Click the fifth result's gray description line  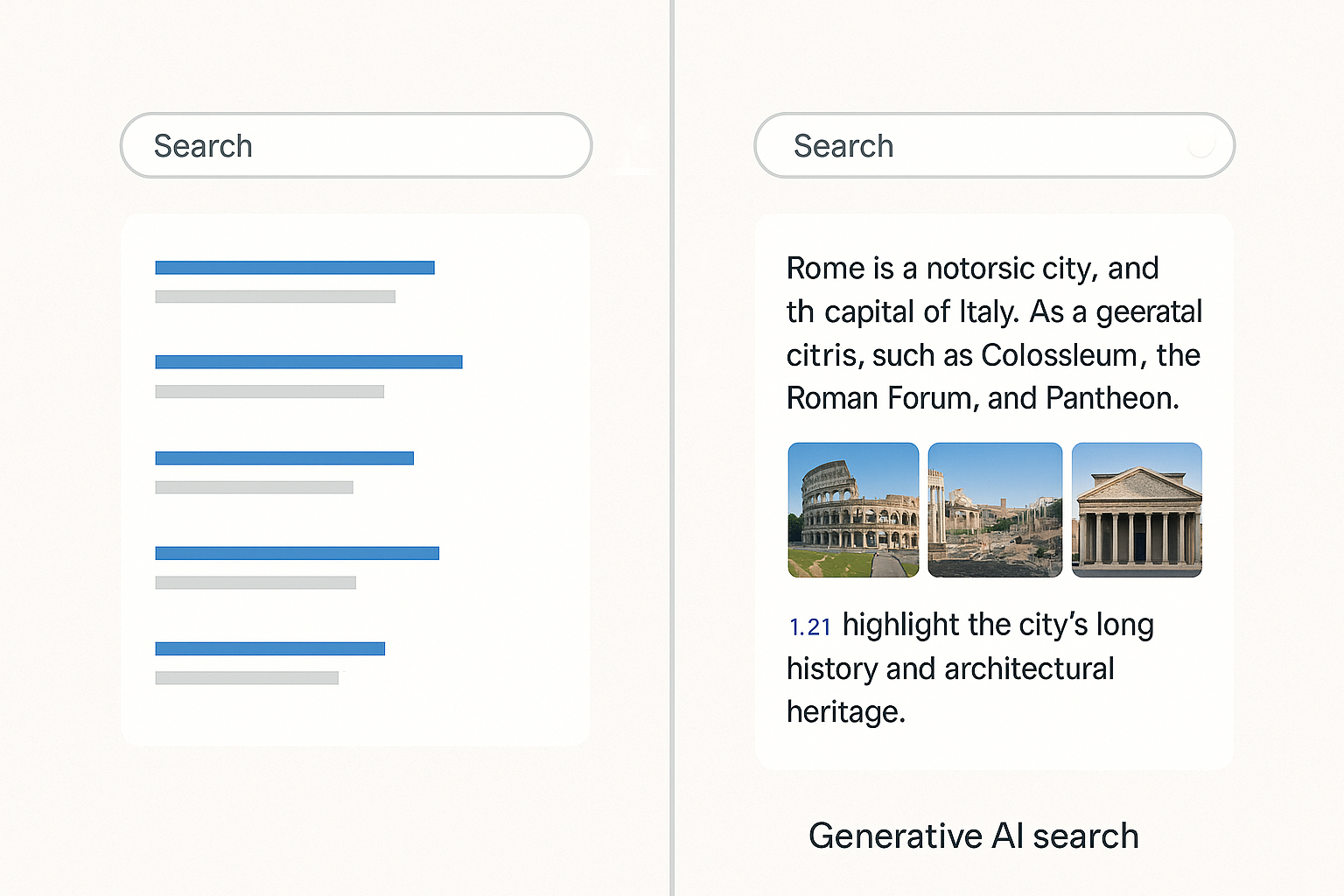(247, 678)
